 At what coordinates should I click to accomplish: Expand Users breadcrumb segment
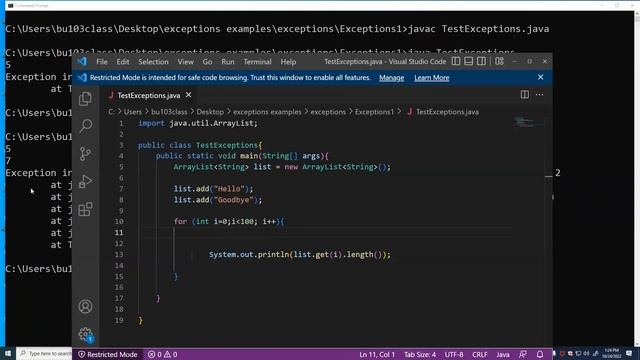click(133, 111)
